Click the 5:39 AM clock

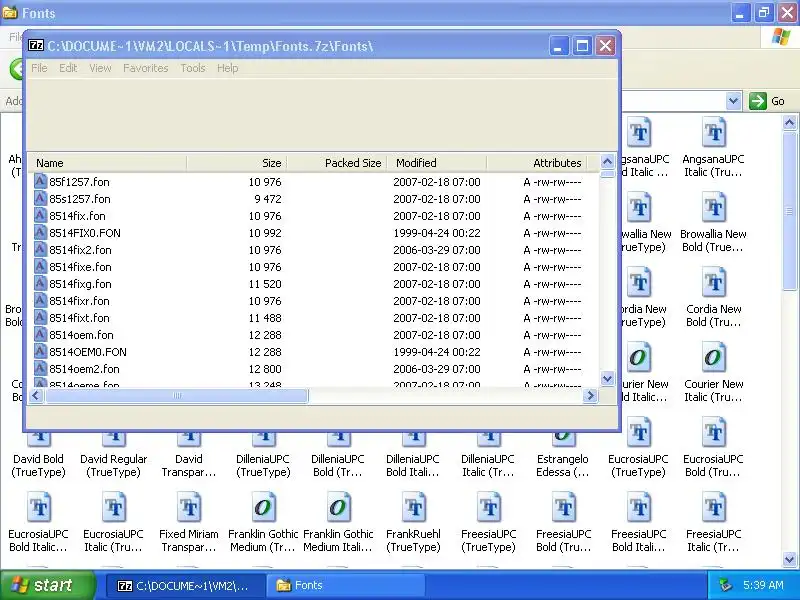[763, 585]
